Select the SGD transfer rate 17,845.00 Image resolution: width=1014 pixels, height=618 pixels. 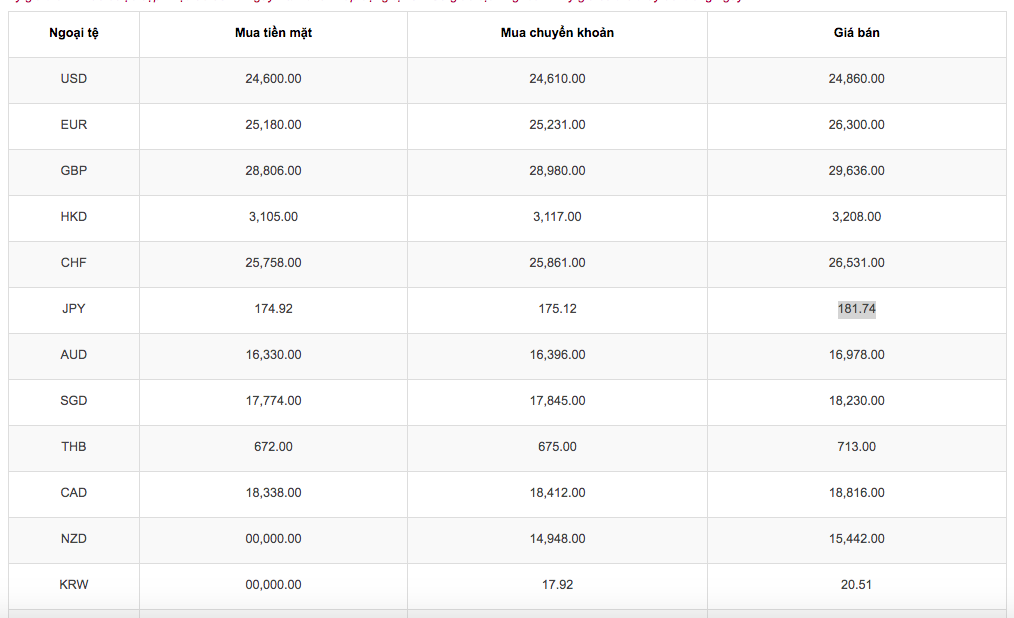[x=557, y=401]
